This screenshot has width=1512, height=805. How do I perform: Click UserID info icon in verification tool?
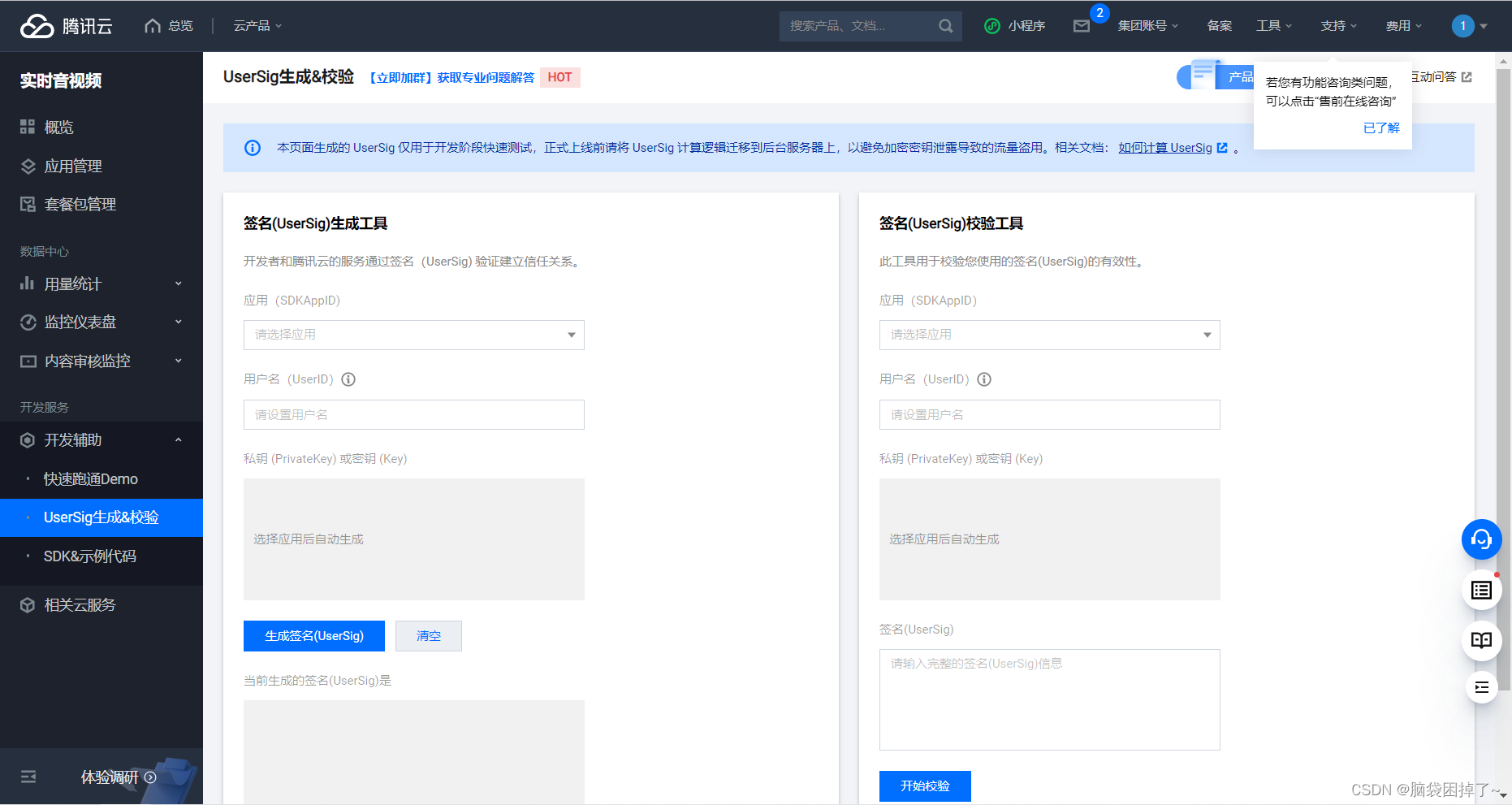(x=984, y=379)
